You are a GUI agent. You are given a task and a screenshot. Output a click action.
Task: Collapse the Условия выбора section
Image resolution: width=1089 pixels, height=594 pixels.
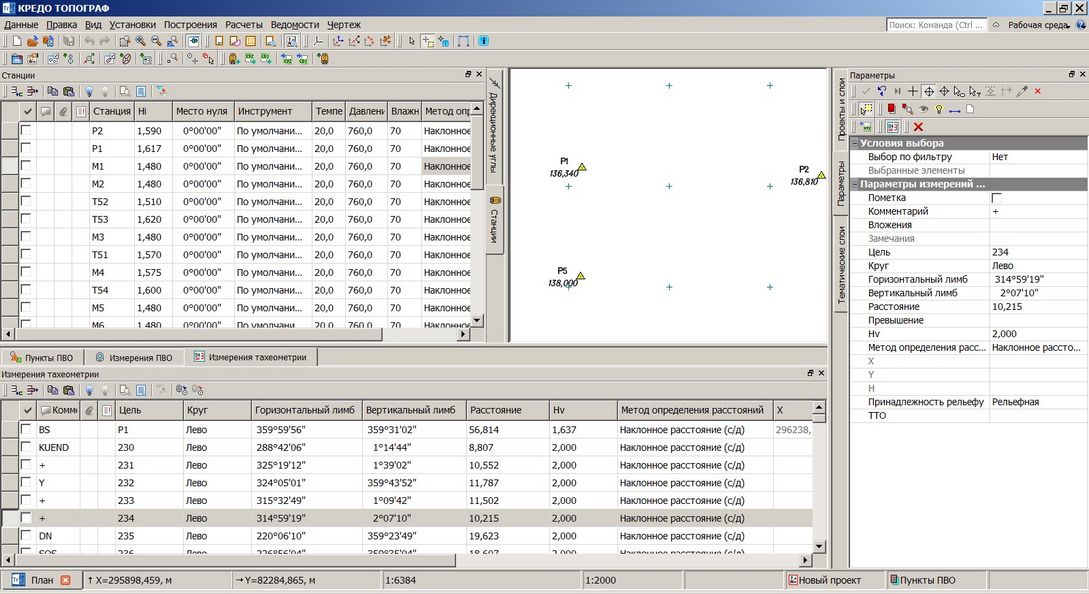pos(856,143)
